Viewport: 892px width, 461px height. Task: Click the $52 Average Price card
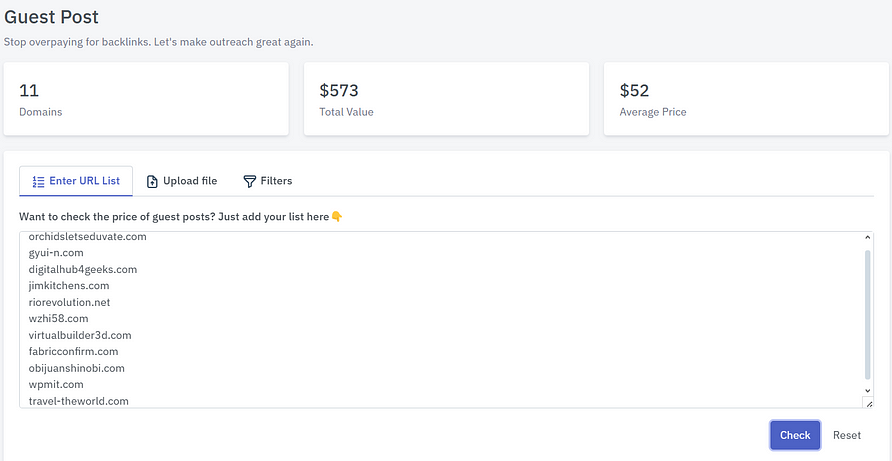746,99
